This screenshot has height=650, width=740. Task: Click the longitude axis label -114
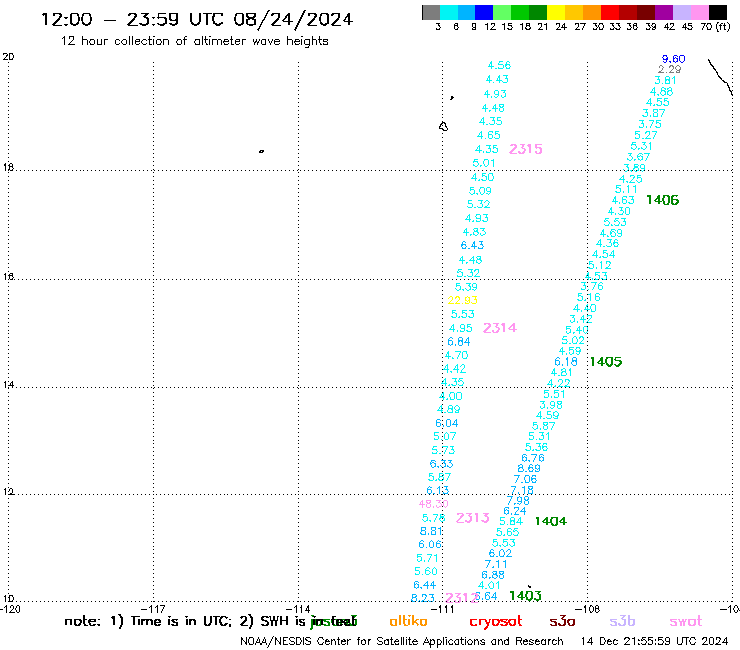tap(298, 609)
